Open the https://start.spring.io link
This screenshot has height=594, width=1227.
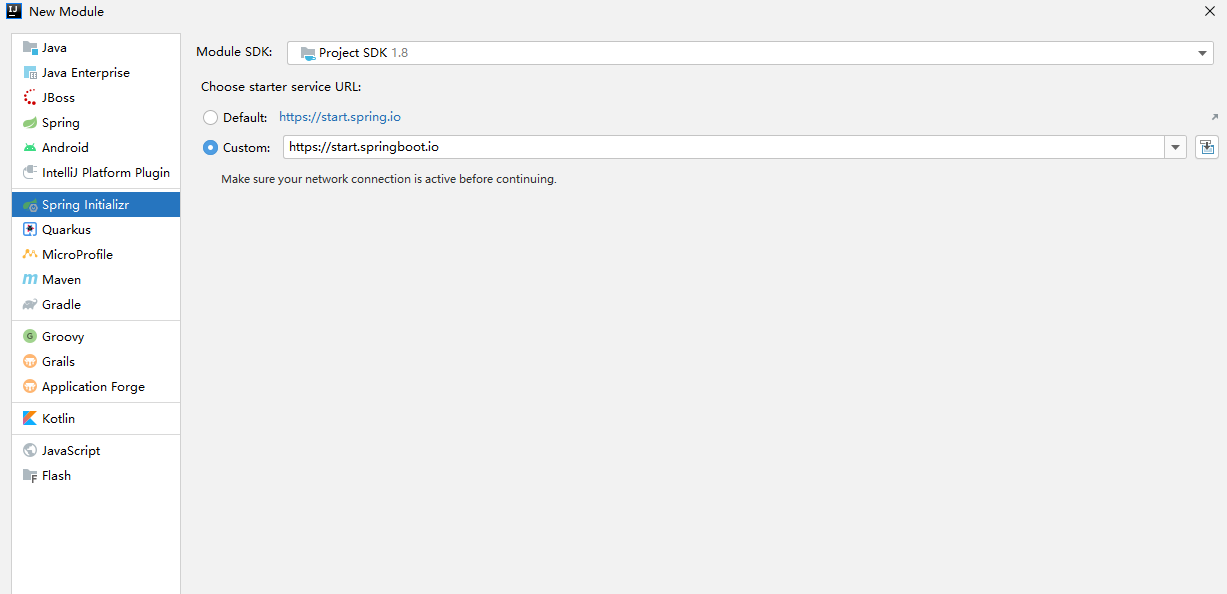pyautogui.click(x=340, y=117)
